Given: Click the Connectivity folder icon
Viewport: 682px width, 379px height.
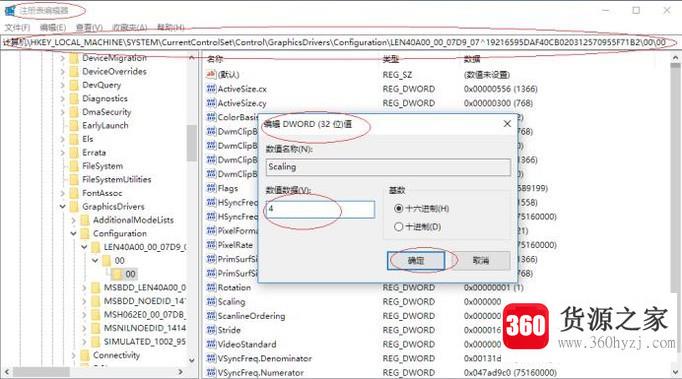Looking at the screenshot, I should pyautogui.click(x=85, y=355).
